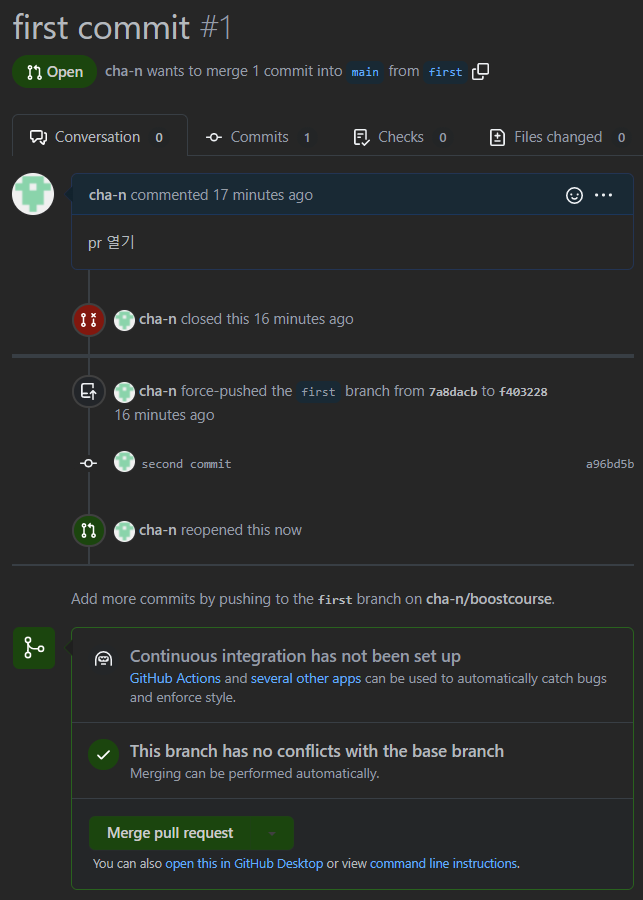Open the GitHub Actions link
Viewport: 643px width, 900px height.
coord(175,678)
